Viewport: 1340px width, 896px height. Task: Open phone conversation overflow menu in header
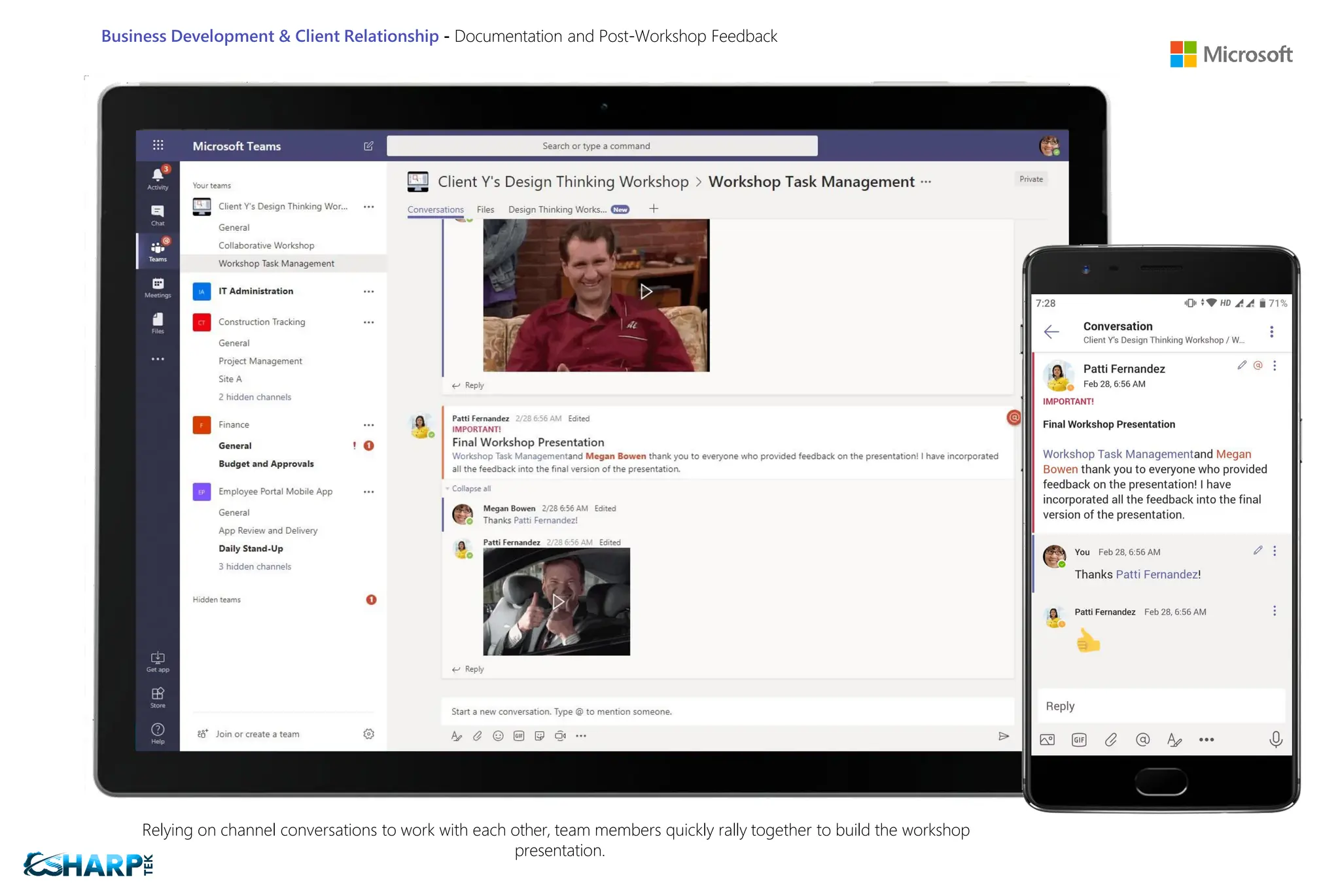click(x=1271, y=332)
